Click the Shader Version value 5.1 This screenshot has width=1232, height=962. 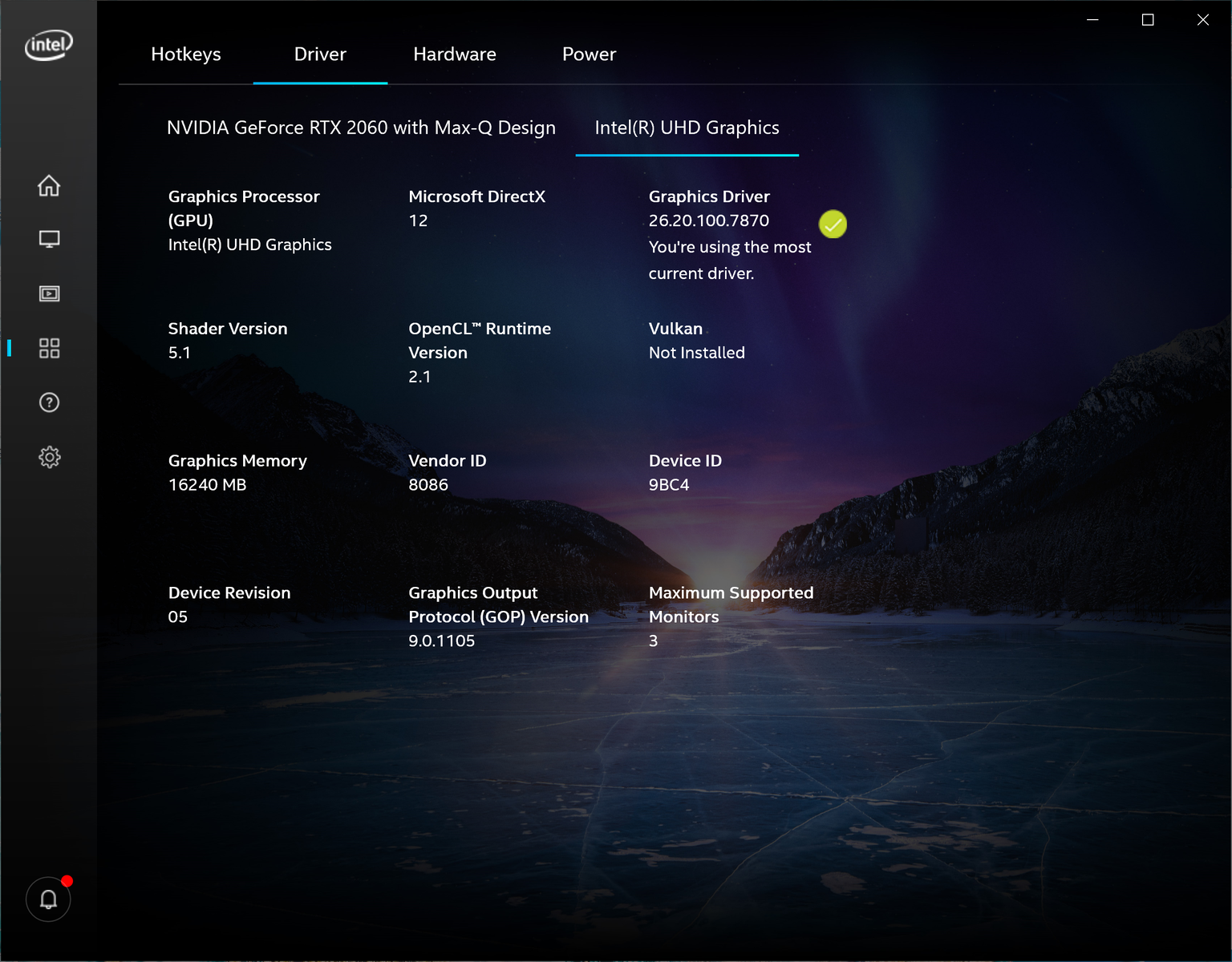[180, 353]
